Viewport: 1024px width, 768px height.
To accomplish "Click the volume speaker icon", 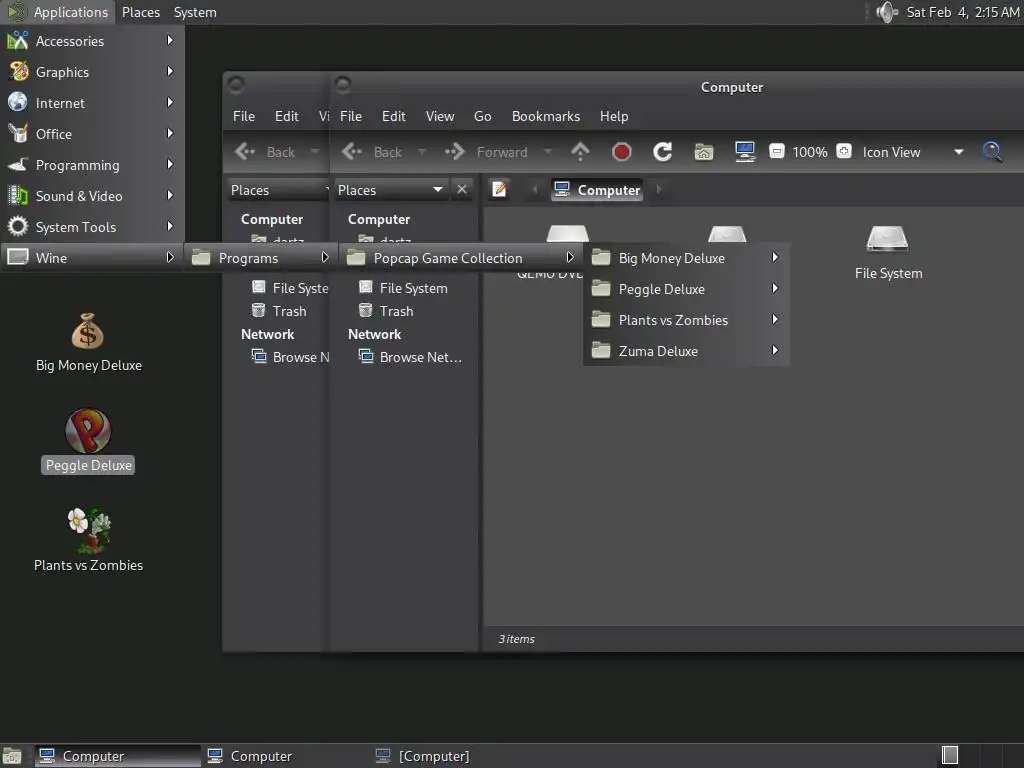I will coord(887,12).
